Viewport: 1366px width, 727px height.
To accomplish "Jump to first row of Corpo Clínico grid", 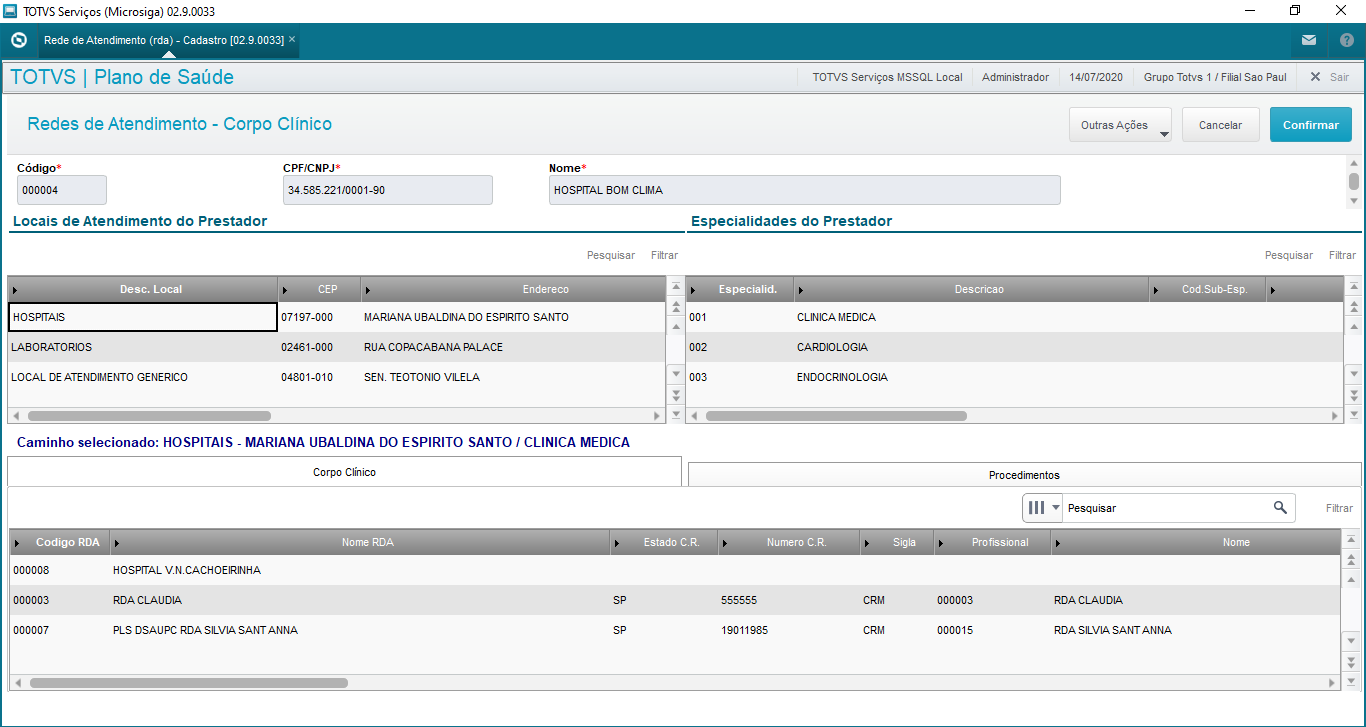I will (1351, 540).
